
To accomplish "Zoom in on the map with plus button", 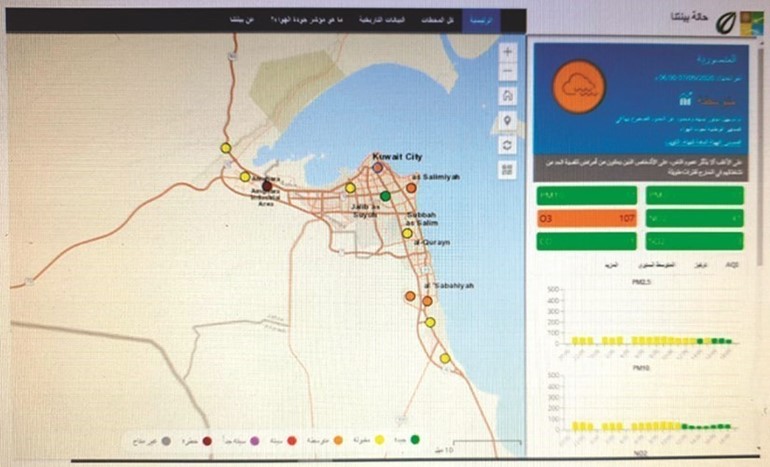I will tap(508, 52).
